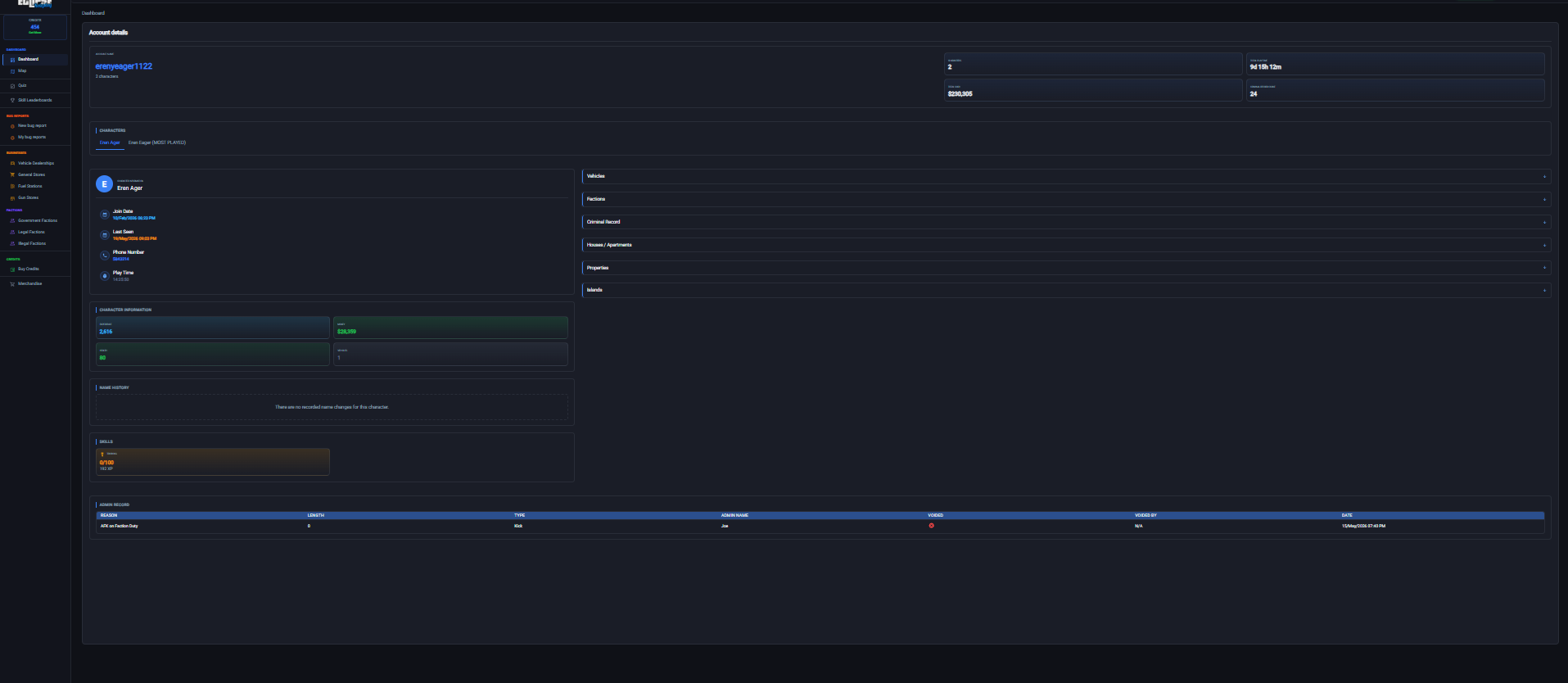Screen dimensions: 1568x683
Task: Select the Eren Ager character tab
Action: pyautogui.click(x=110, y=142)
